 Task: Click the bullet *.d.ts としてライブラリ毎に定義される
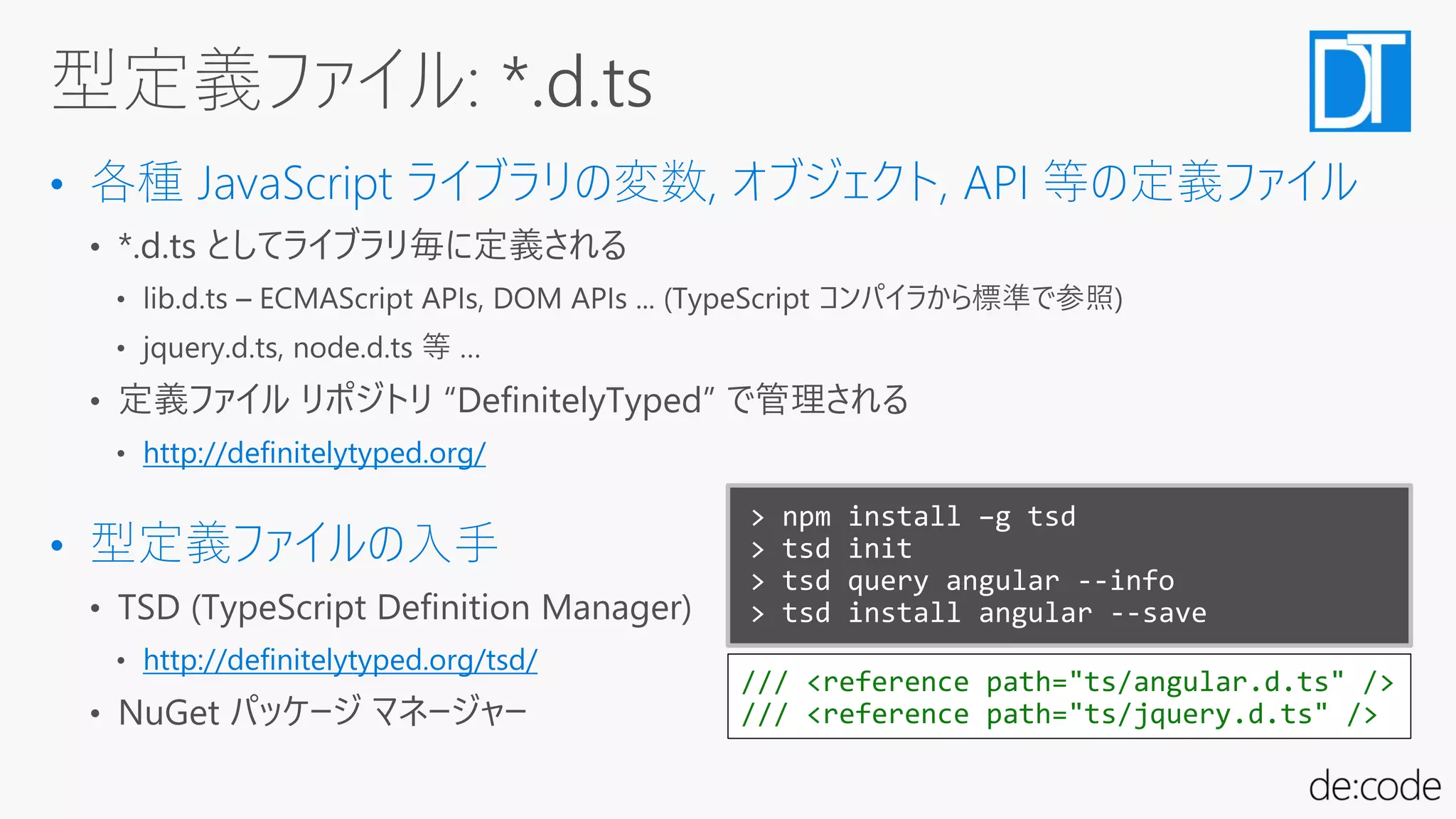click(373, 245)
